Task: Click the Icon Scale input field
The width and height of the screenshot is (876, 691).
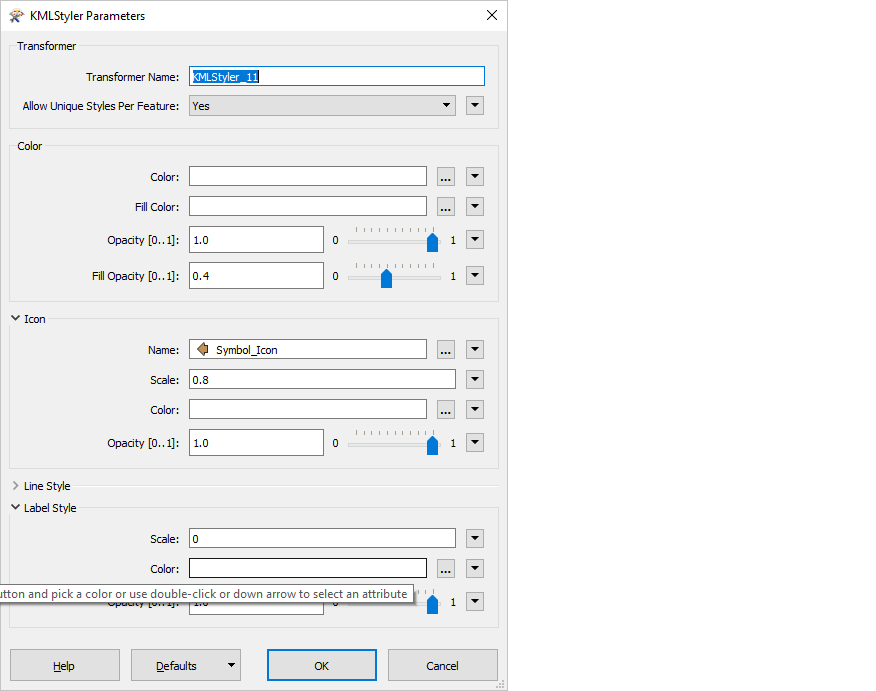Action: [x=321, y=380]
